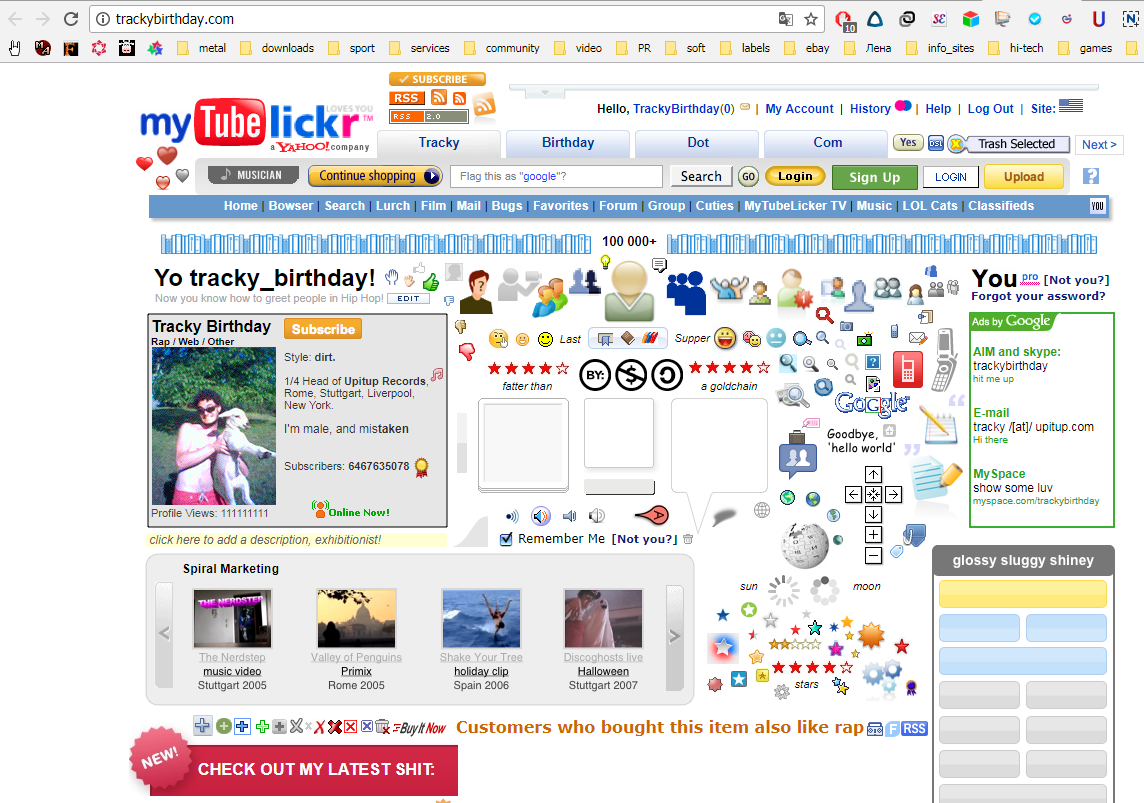
Task: Open Lurch in the blue nav bar
Action: click(x=393, y=206)
